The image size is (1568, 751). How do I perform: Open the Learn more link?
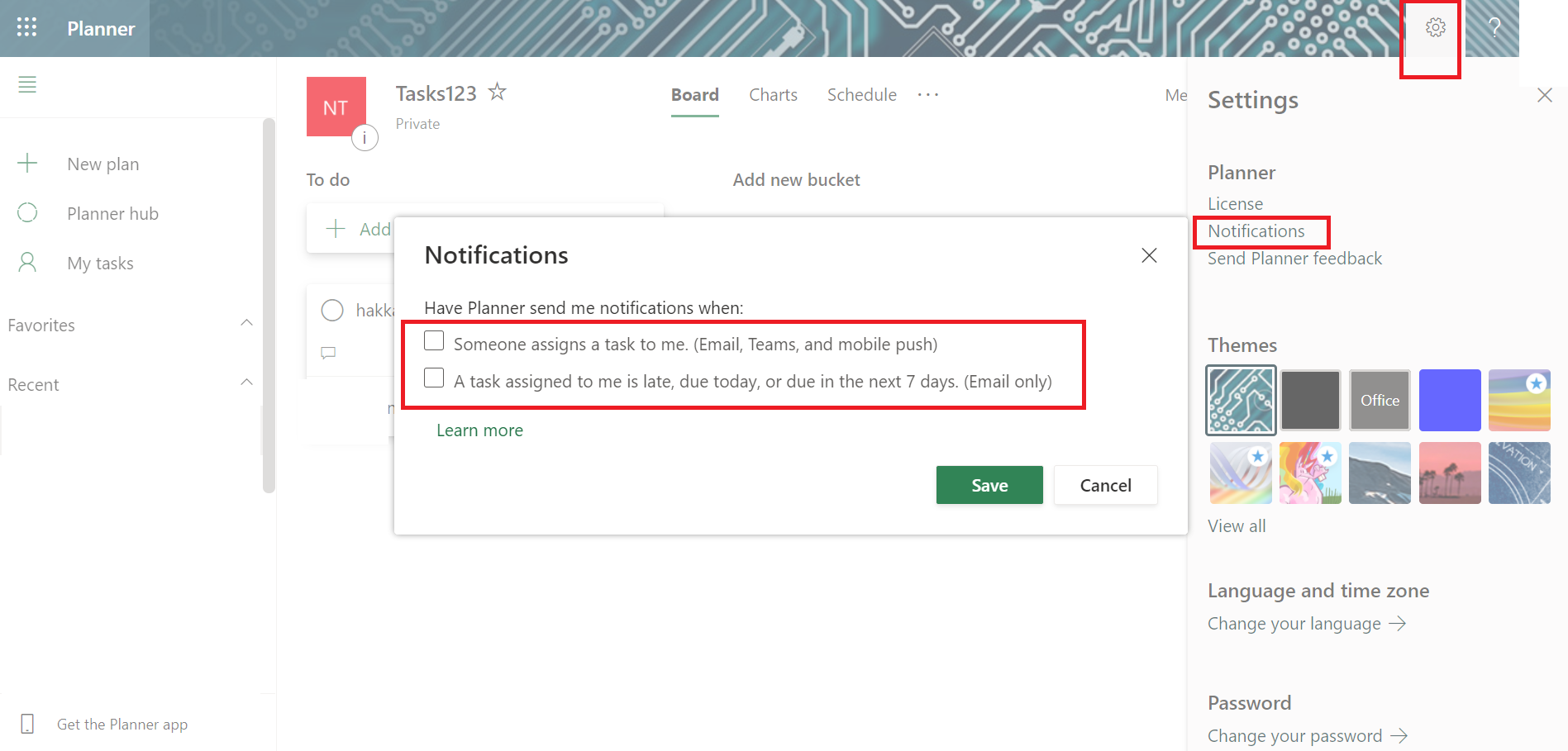point(479,430)
